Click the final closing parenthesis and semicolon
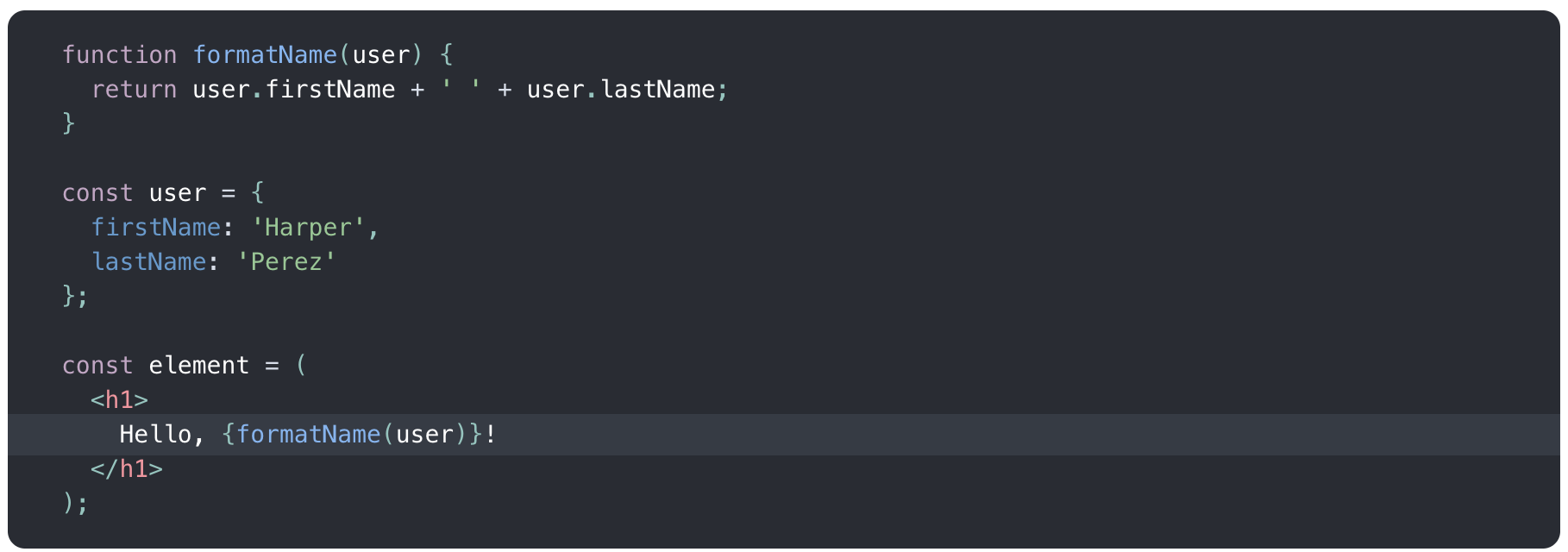Viewport: 1568px width, 552px height. point(75,504)
